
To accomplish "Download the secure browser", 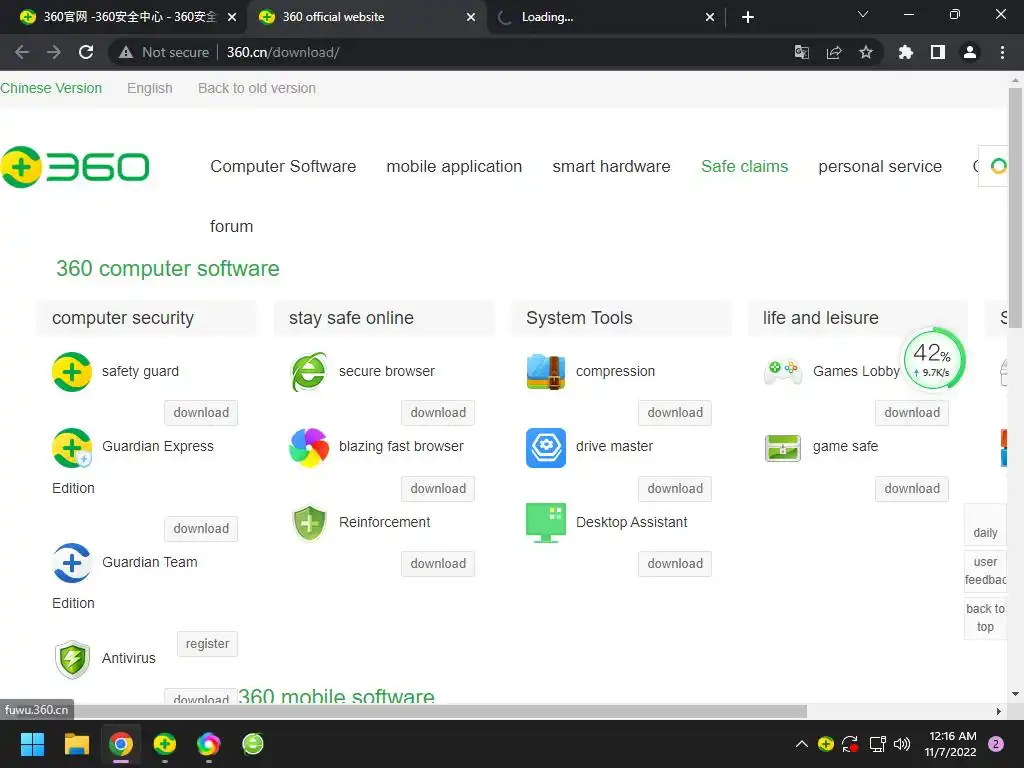I will (438, 413).
